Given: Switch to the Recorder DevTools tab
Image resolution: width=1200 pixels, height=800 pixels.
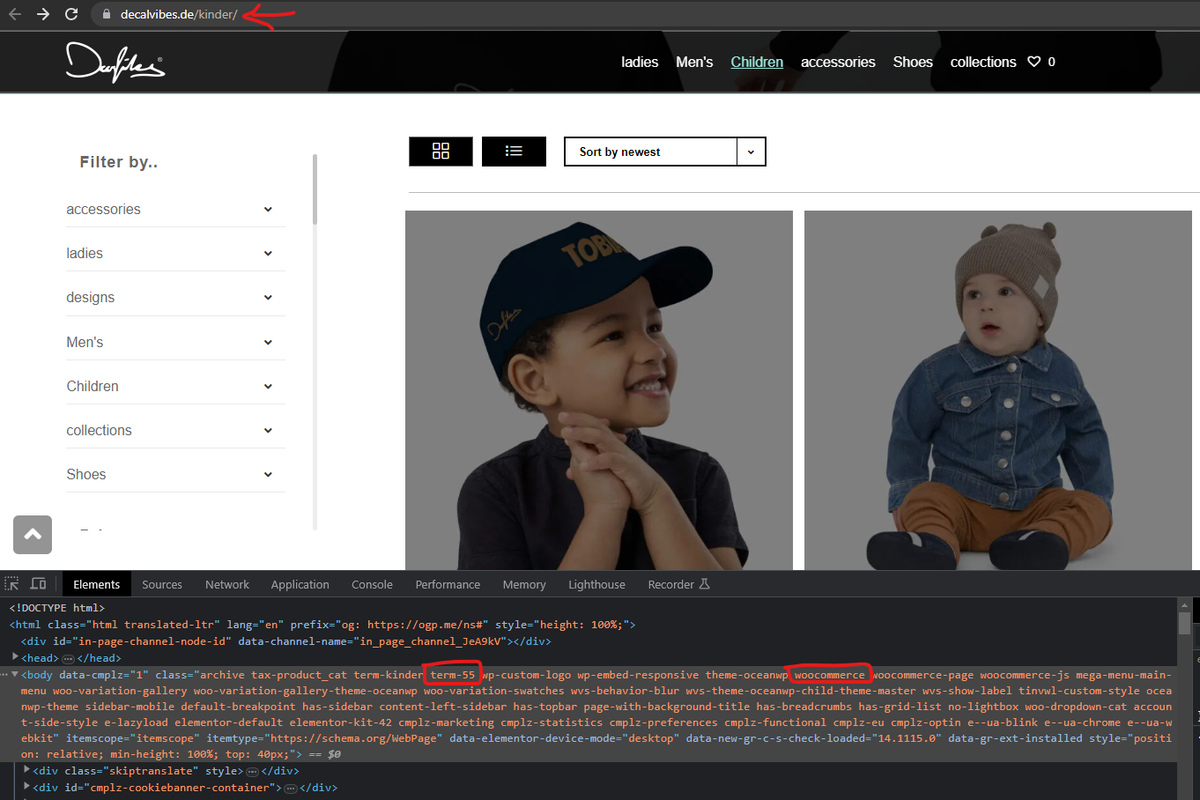Looking at the screenshot, I should click(679, 584).
